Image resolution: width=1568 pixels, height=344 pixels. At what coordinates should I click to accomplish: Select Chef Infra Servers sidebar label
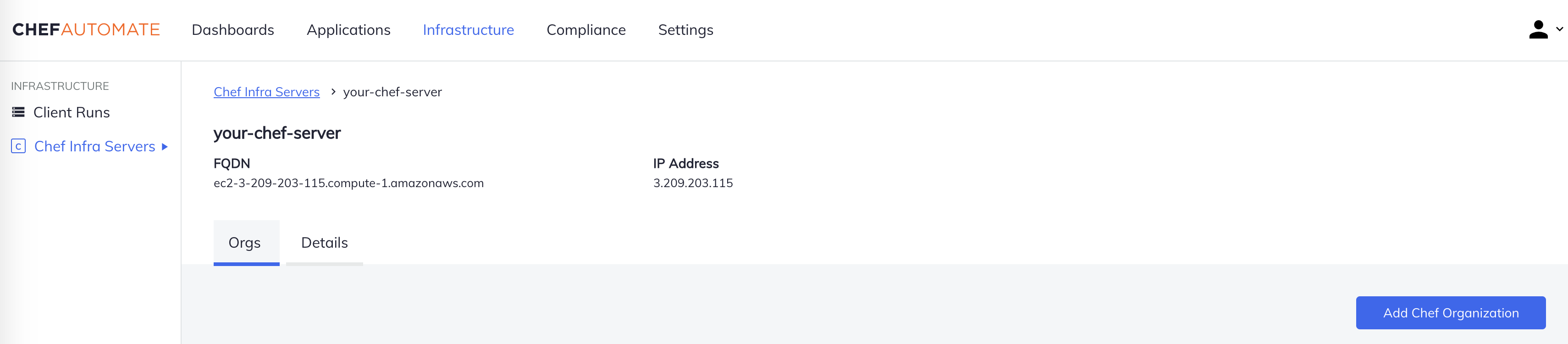coord(94,147)
